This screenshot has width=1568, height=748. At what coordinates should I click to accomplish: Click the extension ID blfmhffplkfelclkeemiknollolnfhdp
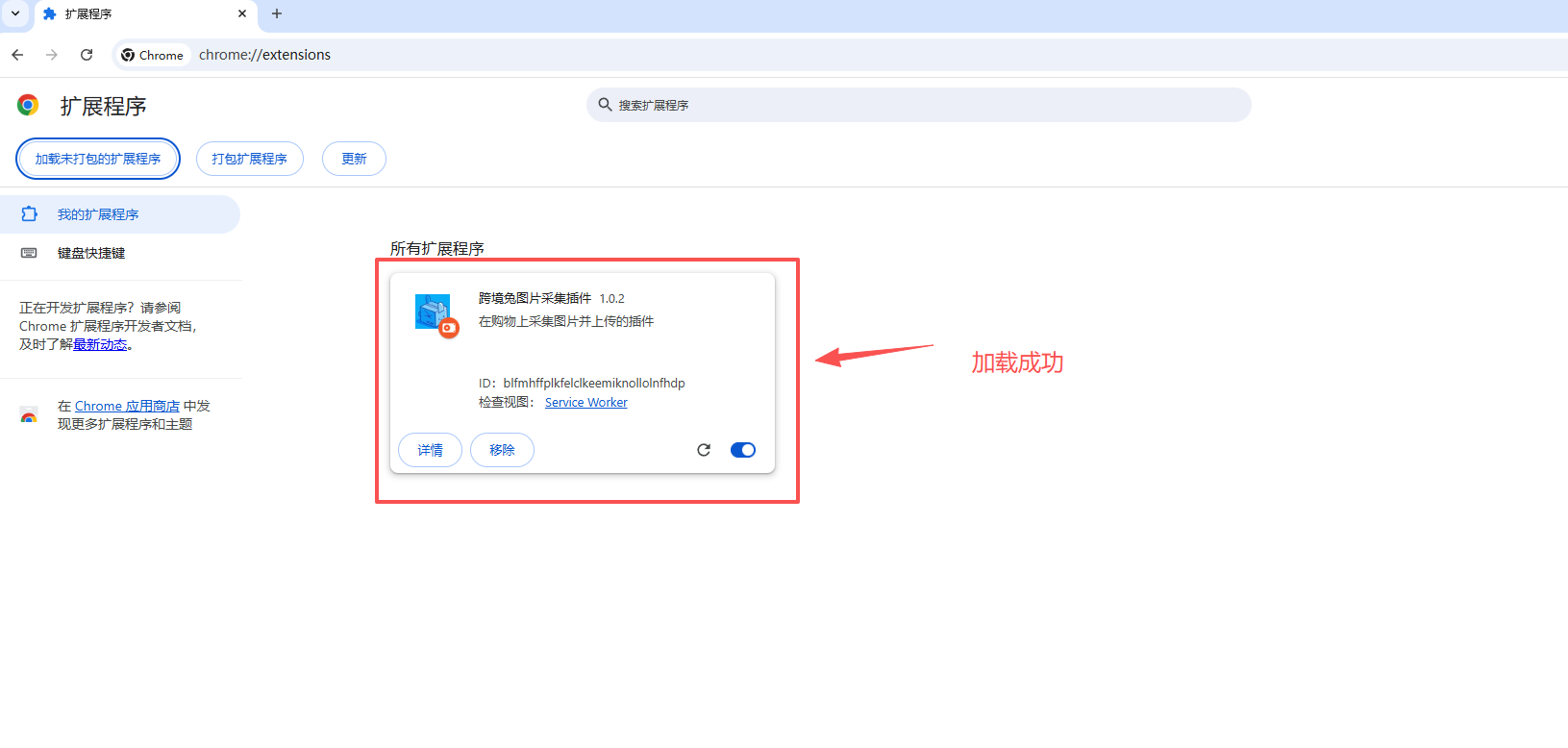point(594,383)
